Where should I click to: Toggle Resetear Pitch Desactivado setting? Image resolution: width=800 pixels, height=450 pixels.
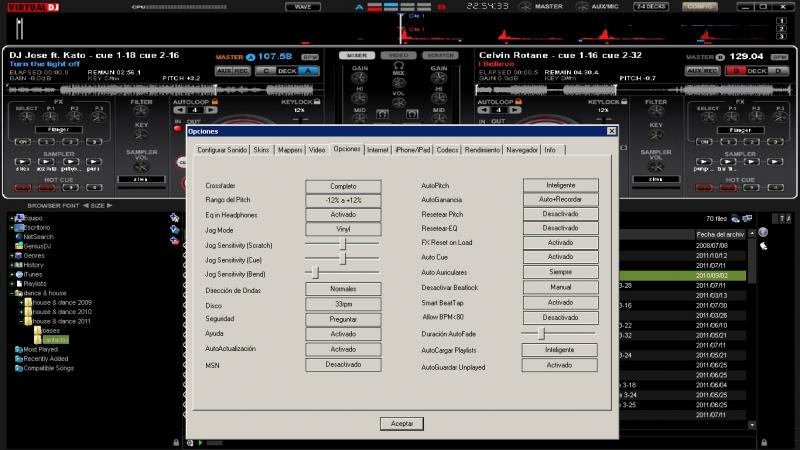pos(560,214)
